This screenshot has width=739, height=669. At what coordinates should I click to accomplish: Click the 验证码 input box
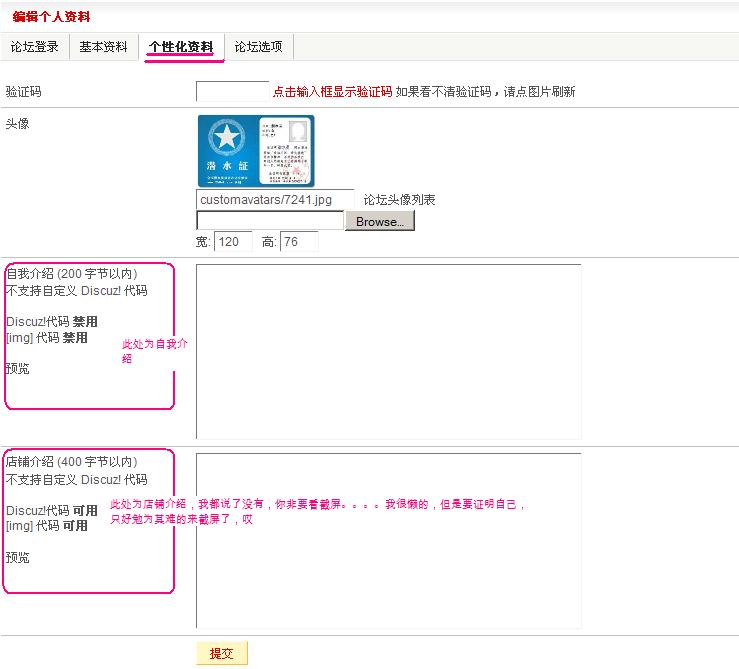coord(232,91)
